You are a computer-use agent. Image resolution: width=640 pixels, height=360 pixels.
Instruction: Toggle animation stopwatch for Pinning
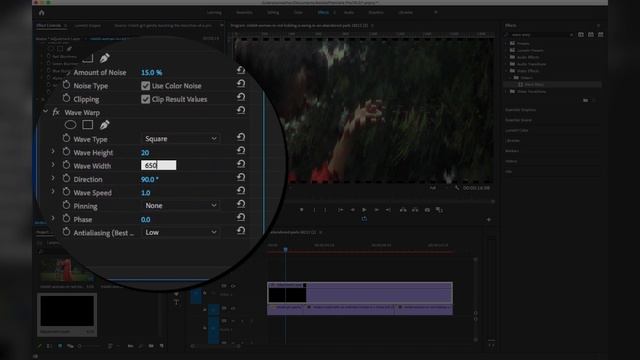click(x=66, y=205)
